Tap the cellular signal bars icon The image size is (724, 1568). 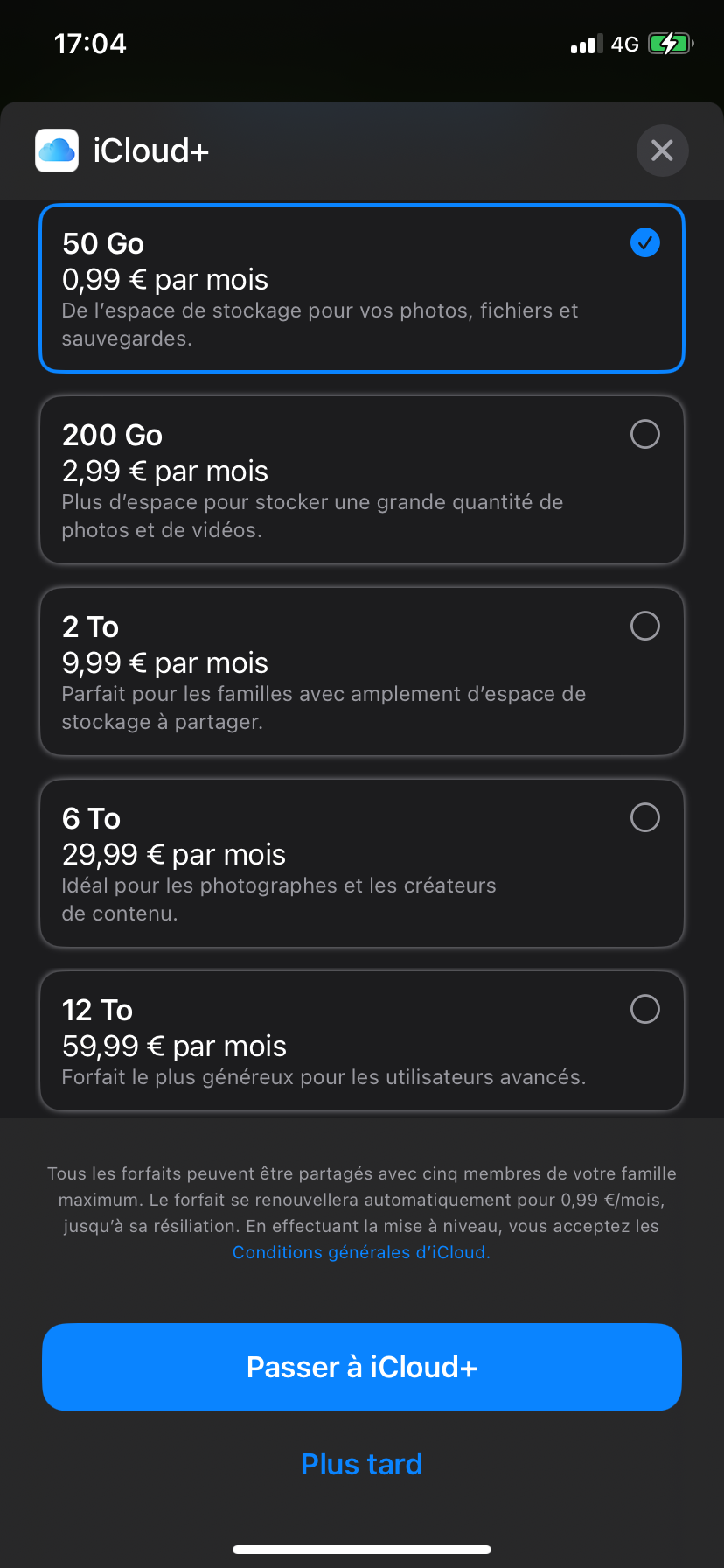(587, 45)
